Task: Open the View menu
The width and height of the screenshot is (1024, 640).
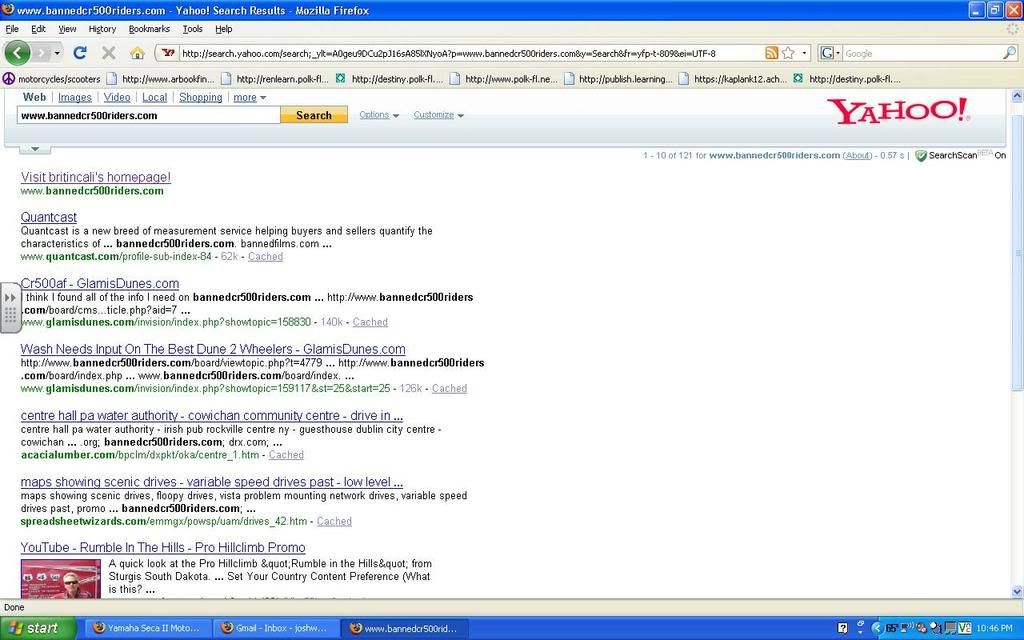Action: click(x=67, y=29)
